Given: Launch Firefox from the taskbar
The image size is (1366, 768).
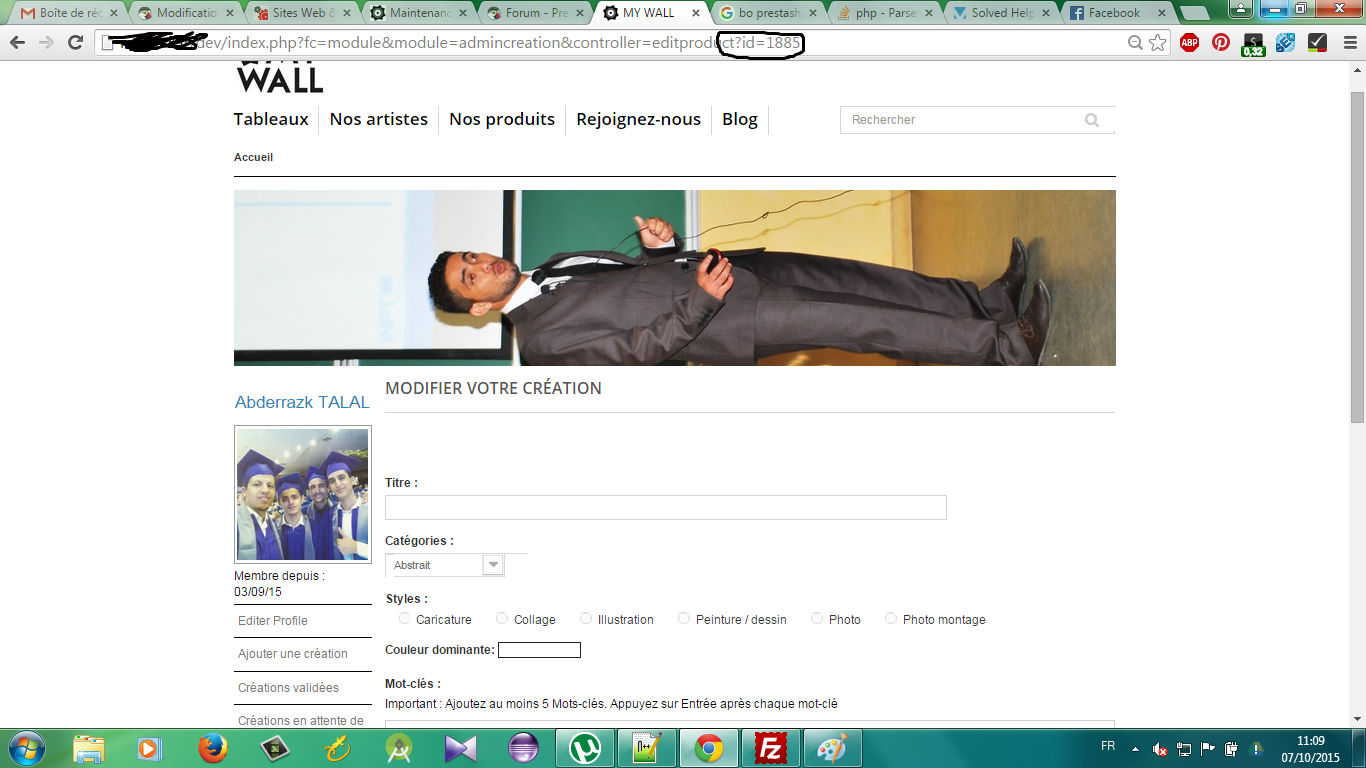Looking at the screenshot, I should pyautogui.click(x=212, y=748).
